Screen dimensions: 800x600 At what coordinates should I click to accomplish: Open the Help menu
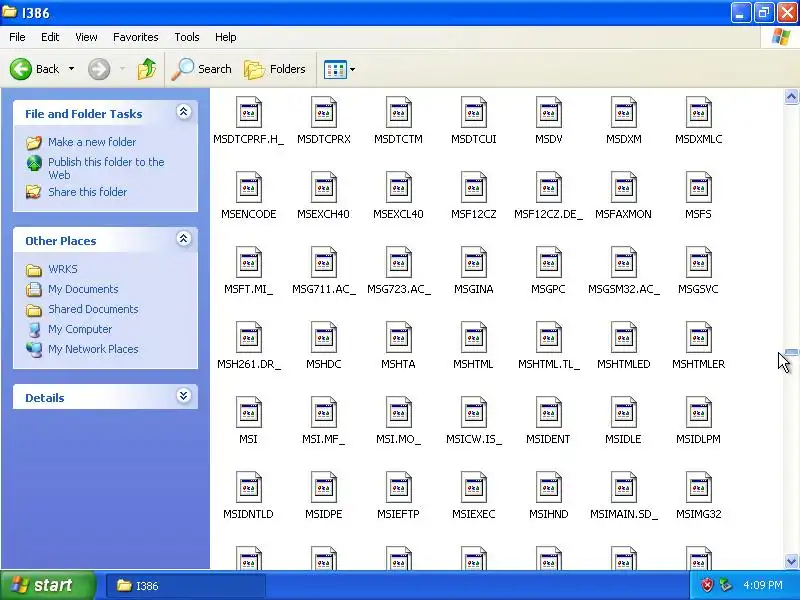tap(226, 37)
